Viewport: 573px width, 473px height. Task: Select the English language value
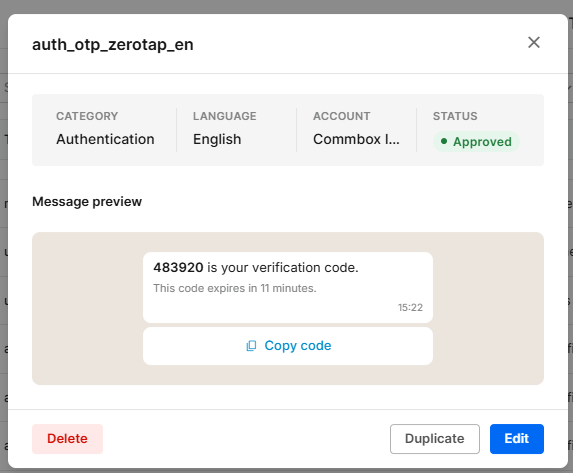(x=217, y=139)
